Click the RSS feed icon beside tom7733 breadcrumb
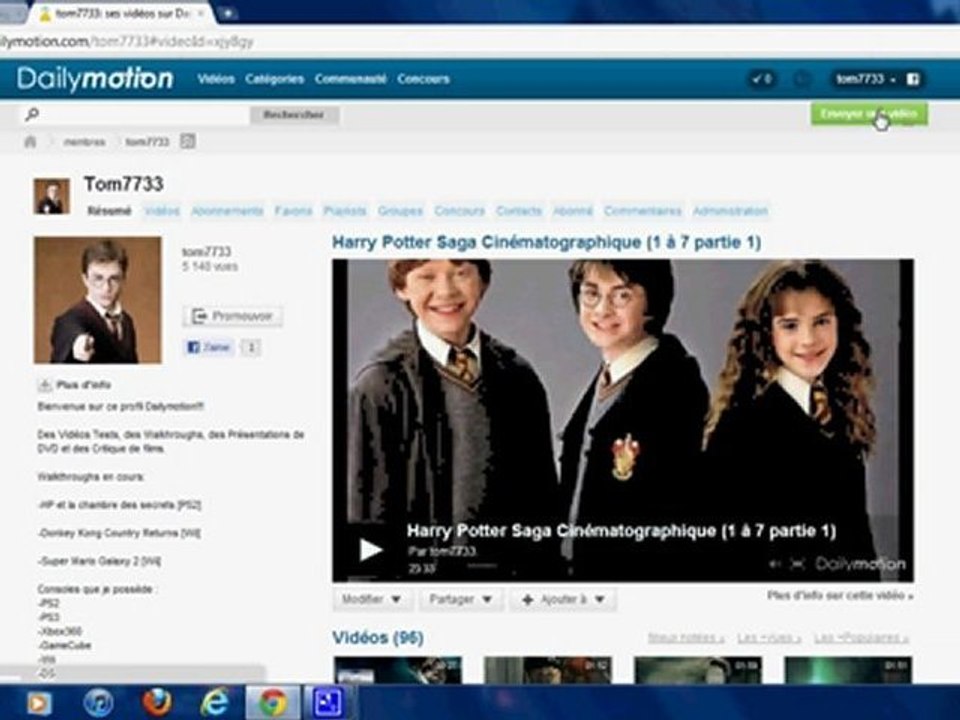 188,142
